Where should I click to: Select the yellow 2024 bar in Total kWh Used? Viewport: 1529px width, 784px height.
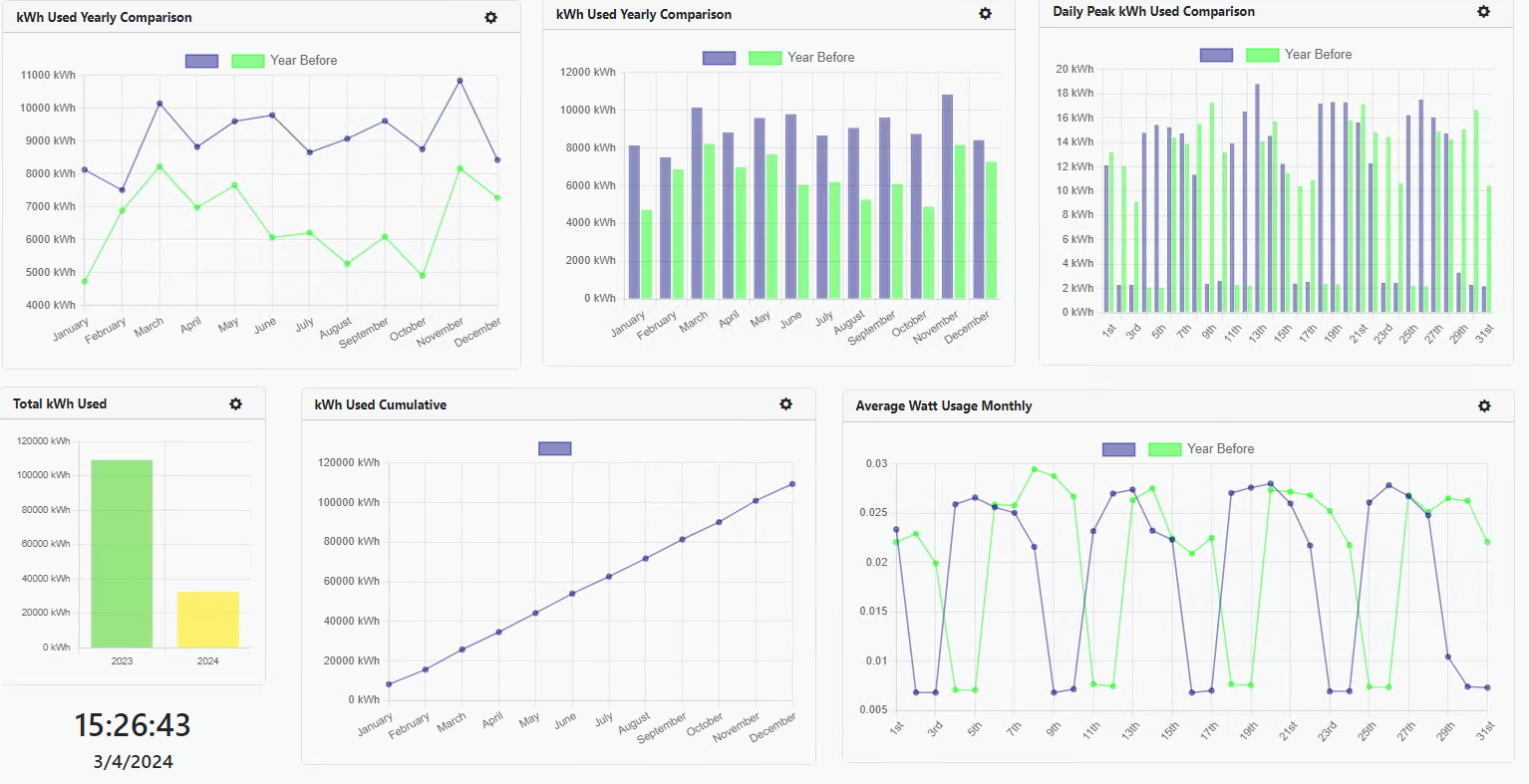pyautogui.click(x=206, y=620)
